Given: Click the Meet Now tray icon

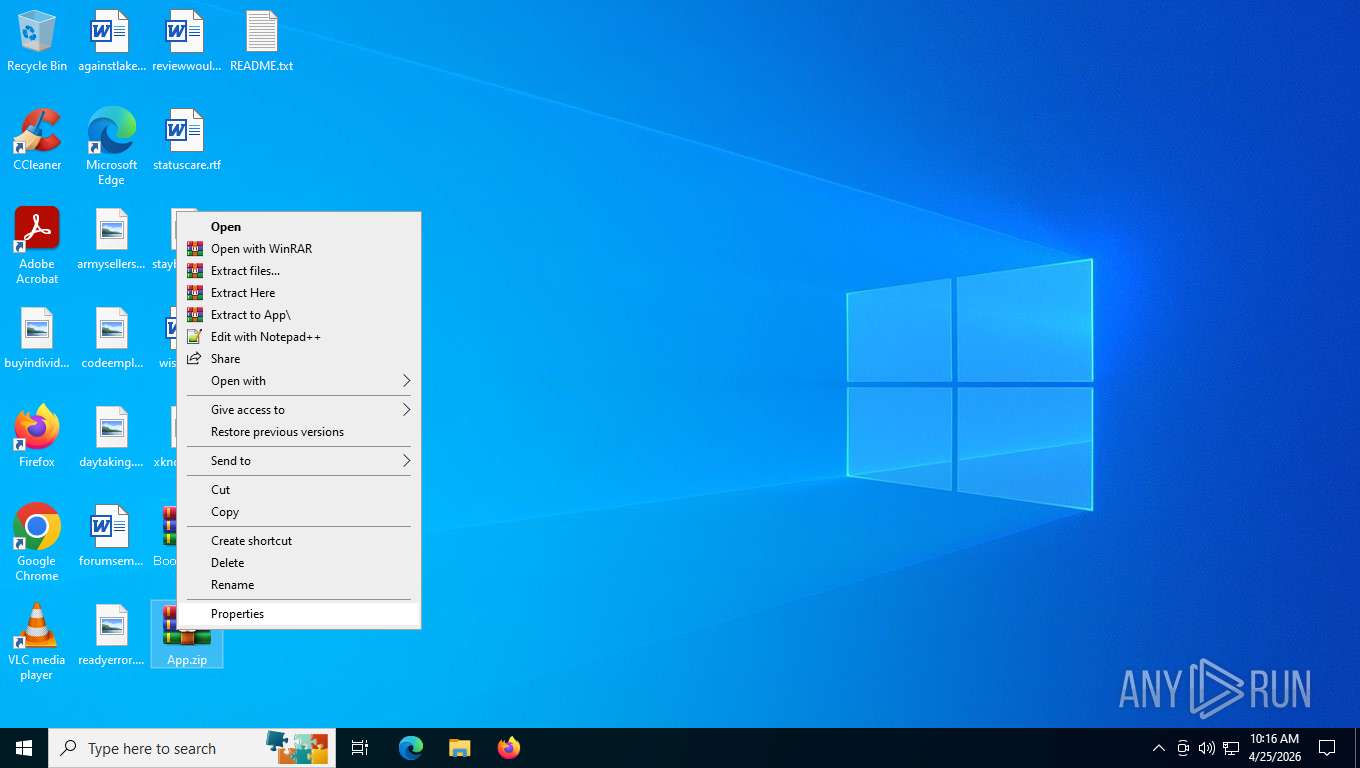Looking at the screenshot, I should tap(1183, 748).
